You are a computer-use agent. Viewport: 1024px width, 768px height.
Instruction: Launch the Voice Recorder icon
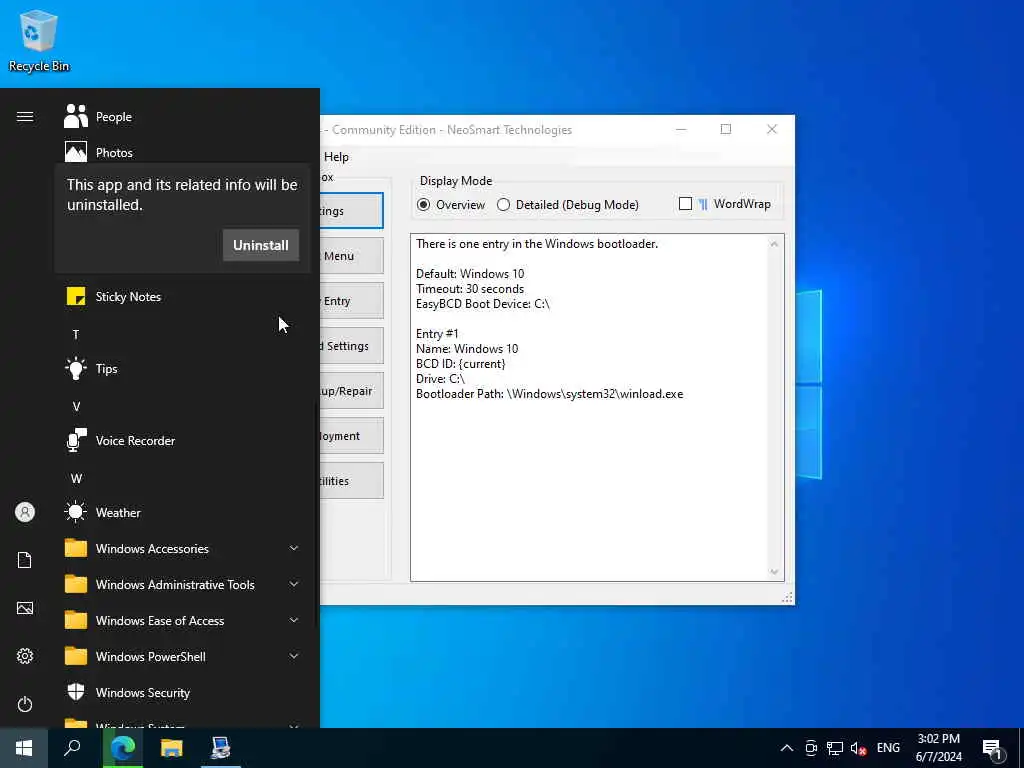pyautogui.click(x=76, y=440)
